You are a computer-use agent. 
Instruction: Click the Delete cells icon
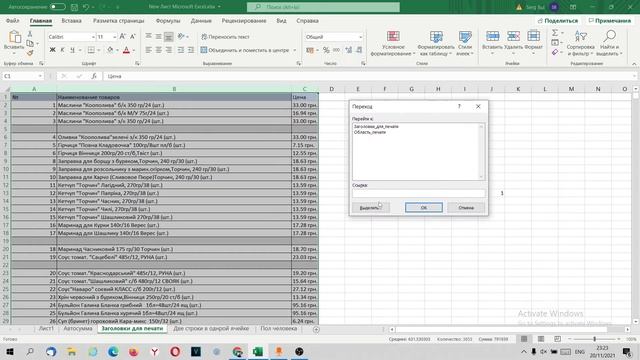(513, 36)
